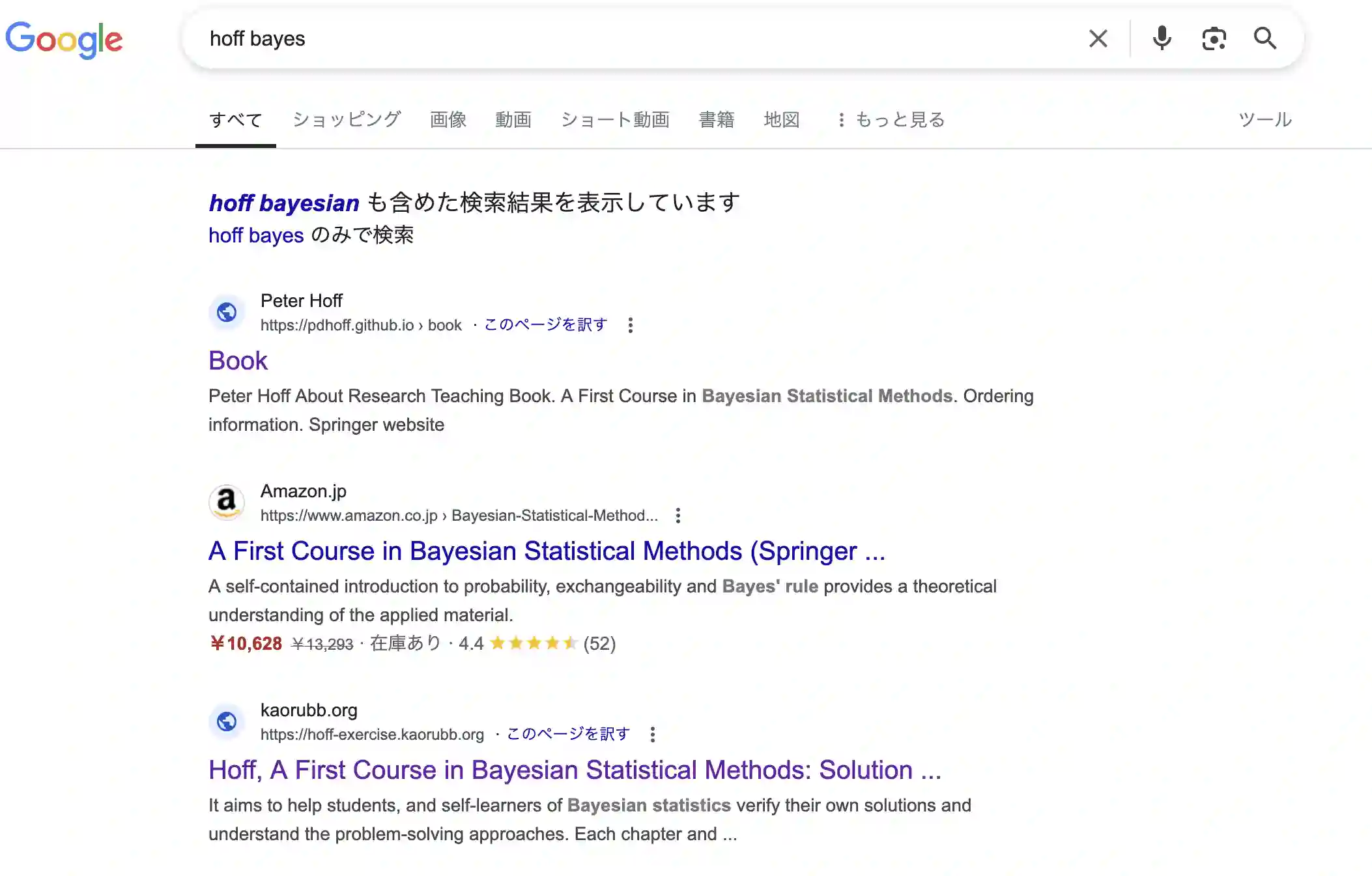Open Google Lens image search icon
Screen dimensions: 1372x876
pyautogui.click(x=1214, y=38)
